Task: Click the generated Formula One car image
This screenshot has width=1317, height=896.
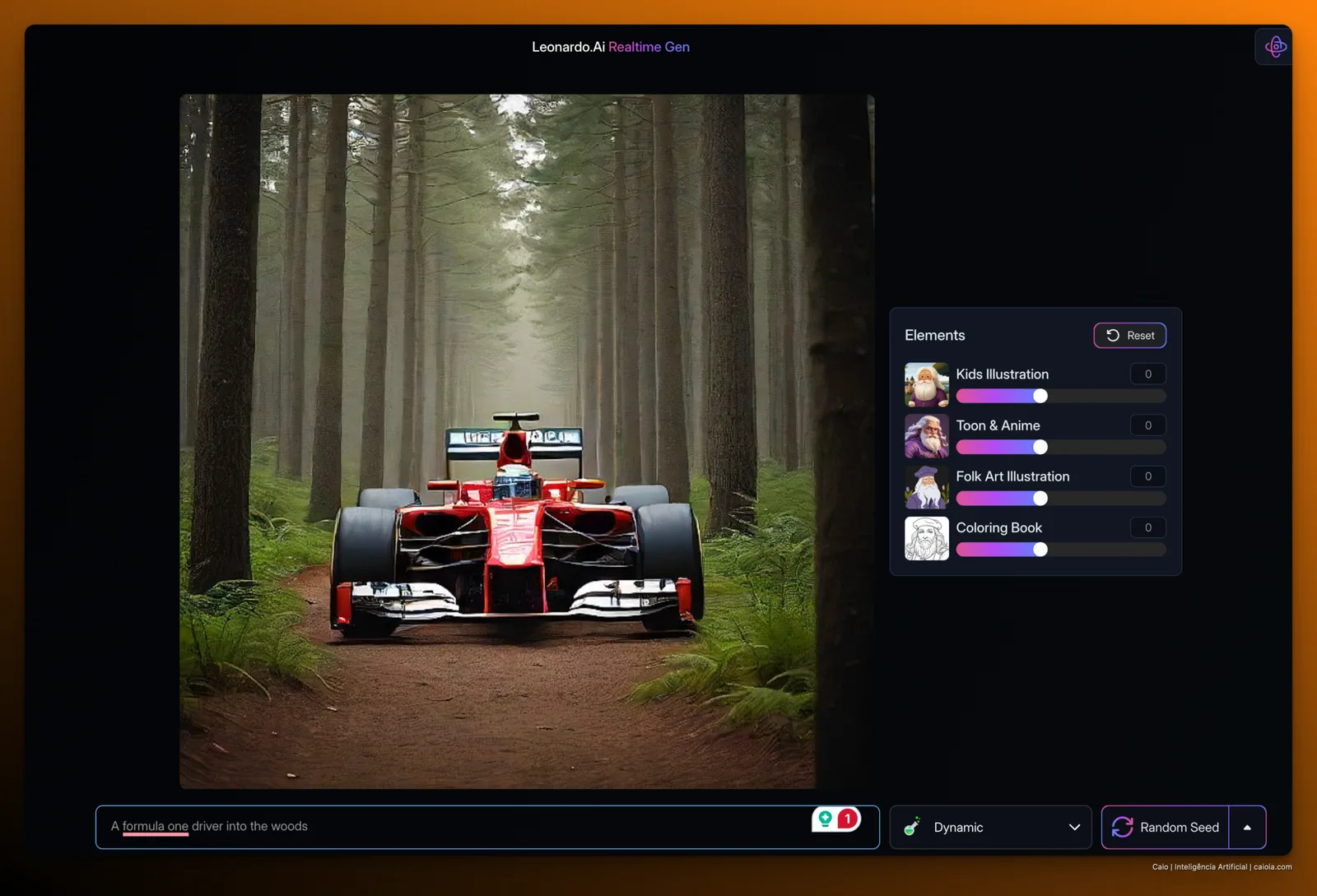Action: pos(527,441)
